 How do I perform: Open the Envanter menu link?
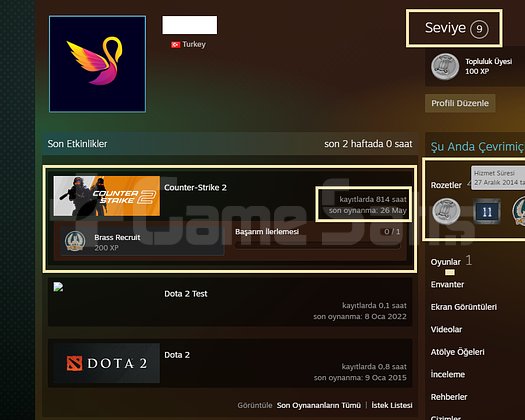[x=447, y=285]
